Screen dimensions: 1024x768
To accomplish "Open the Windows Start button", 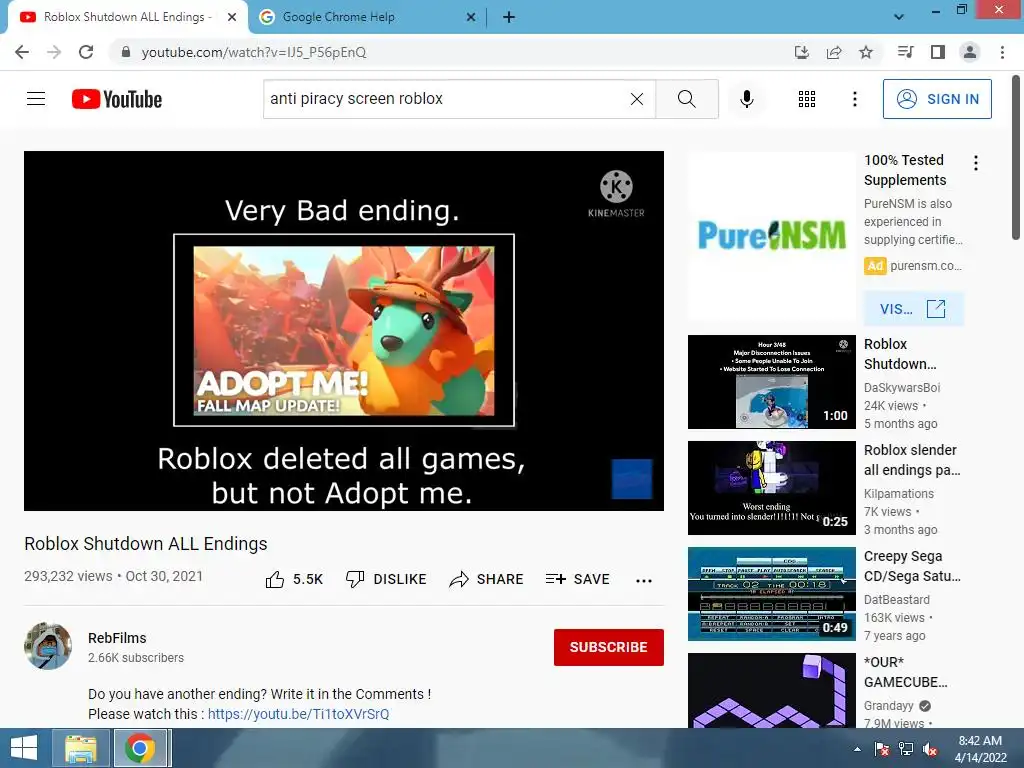I will (x=24, y=748).
